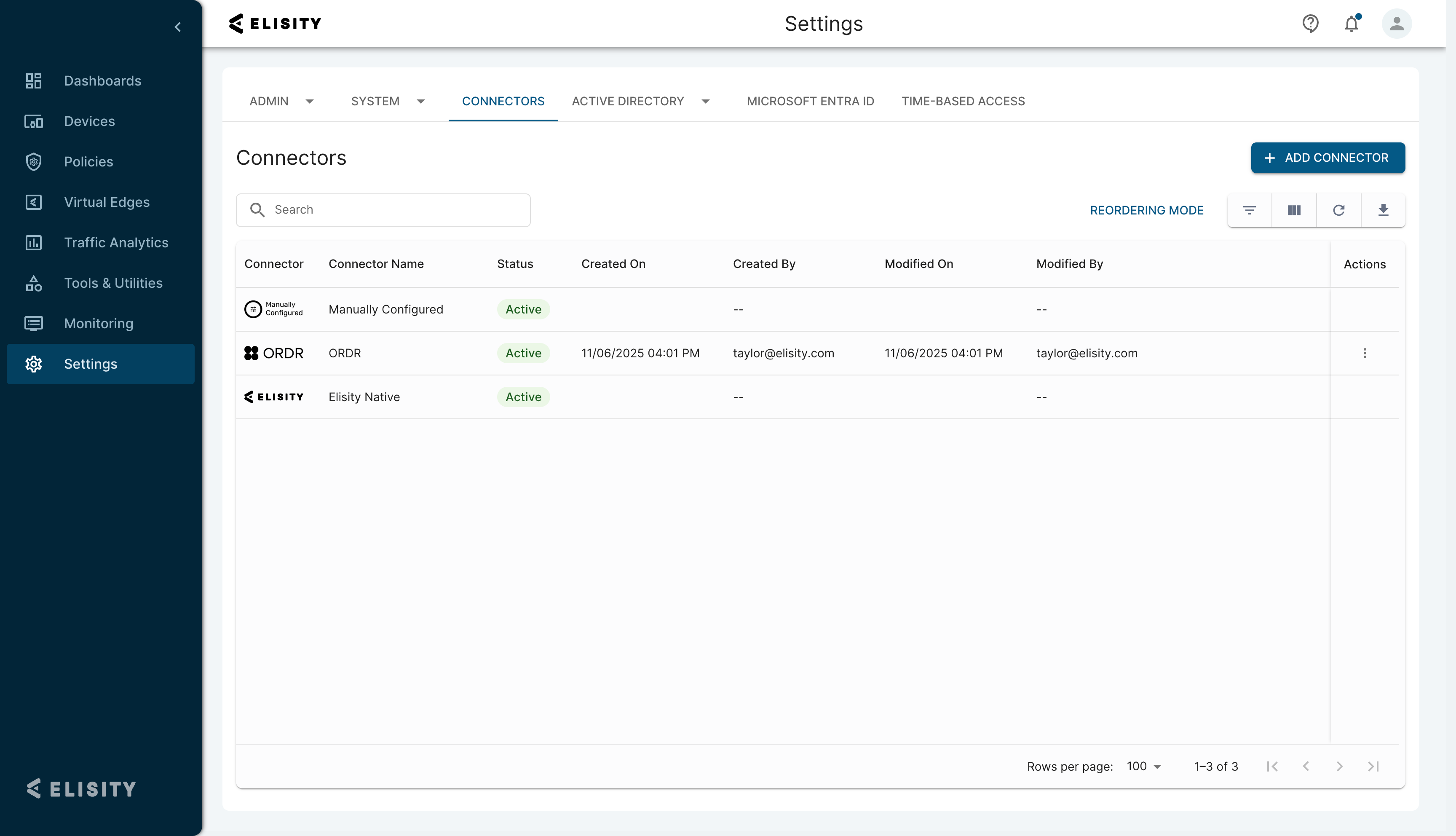Open the Tools & Utilities icon
Viewport: 1456px width, 836px height.
pos(34,283)
